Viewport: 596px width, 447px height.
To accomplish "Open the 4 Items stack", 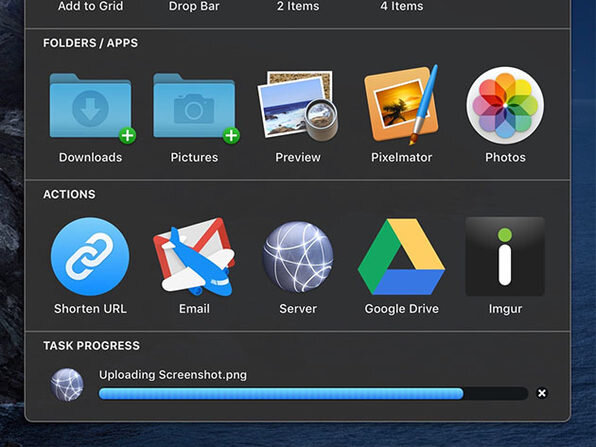I will 402,6.
